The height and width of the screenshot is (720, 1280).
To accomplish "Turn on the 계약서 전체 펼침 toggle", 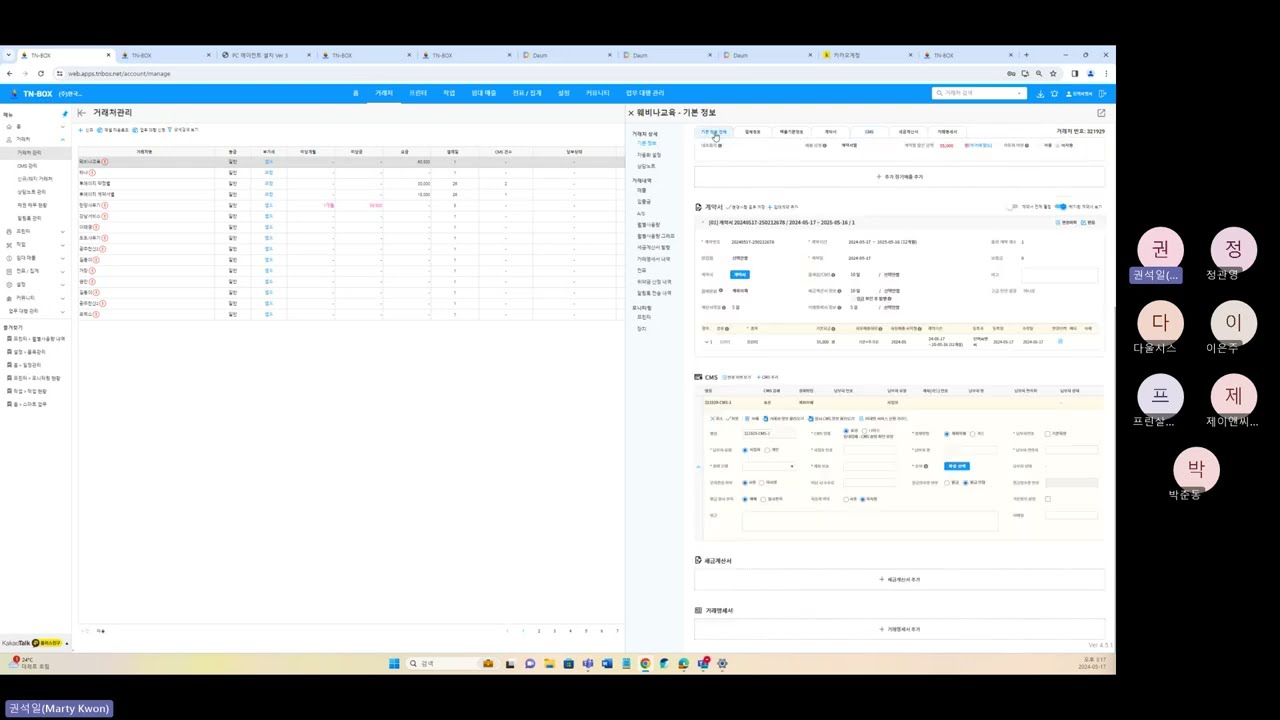I will point(1013,207).
